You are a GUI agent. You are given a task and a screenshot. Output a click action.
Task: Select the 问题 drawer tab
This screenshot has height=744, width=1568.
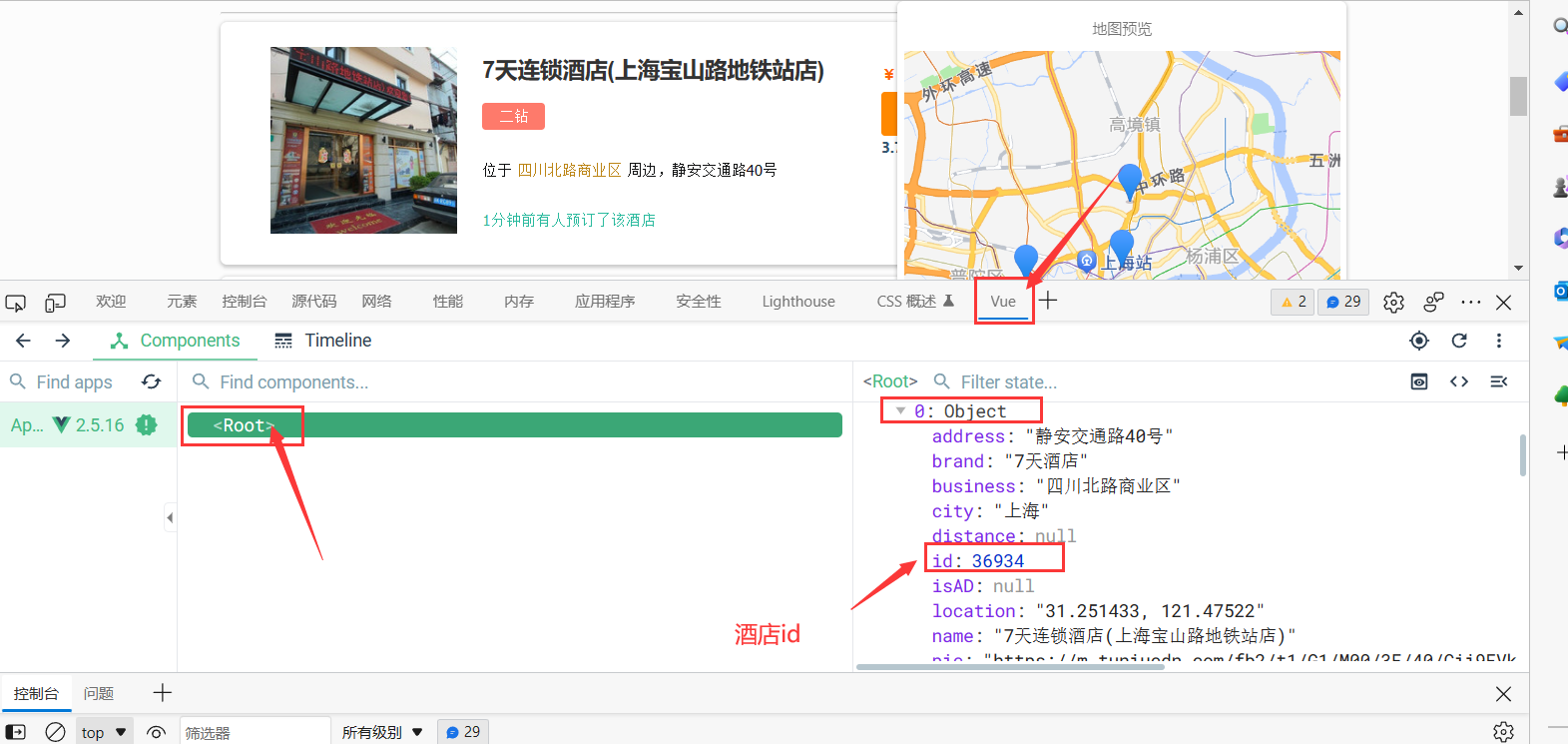tap(99, 693)
